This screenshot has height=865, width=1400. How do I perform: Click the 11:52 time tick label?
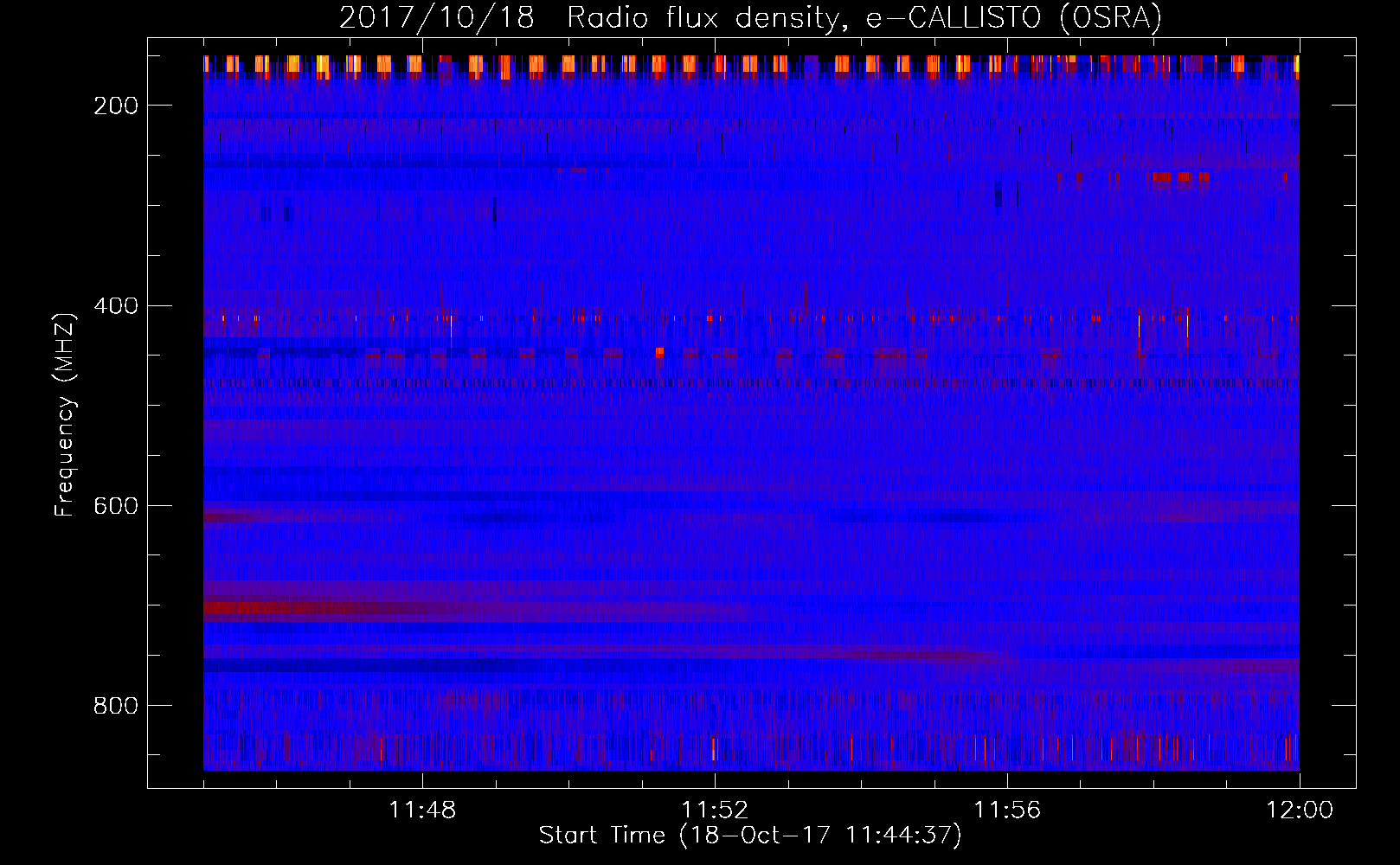(715, 811)
